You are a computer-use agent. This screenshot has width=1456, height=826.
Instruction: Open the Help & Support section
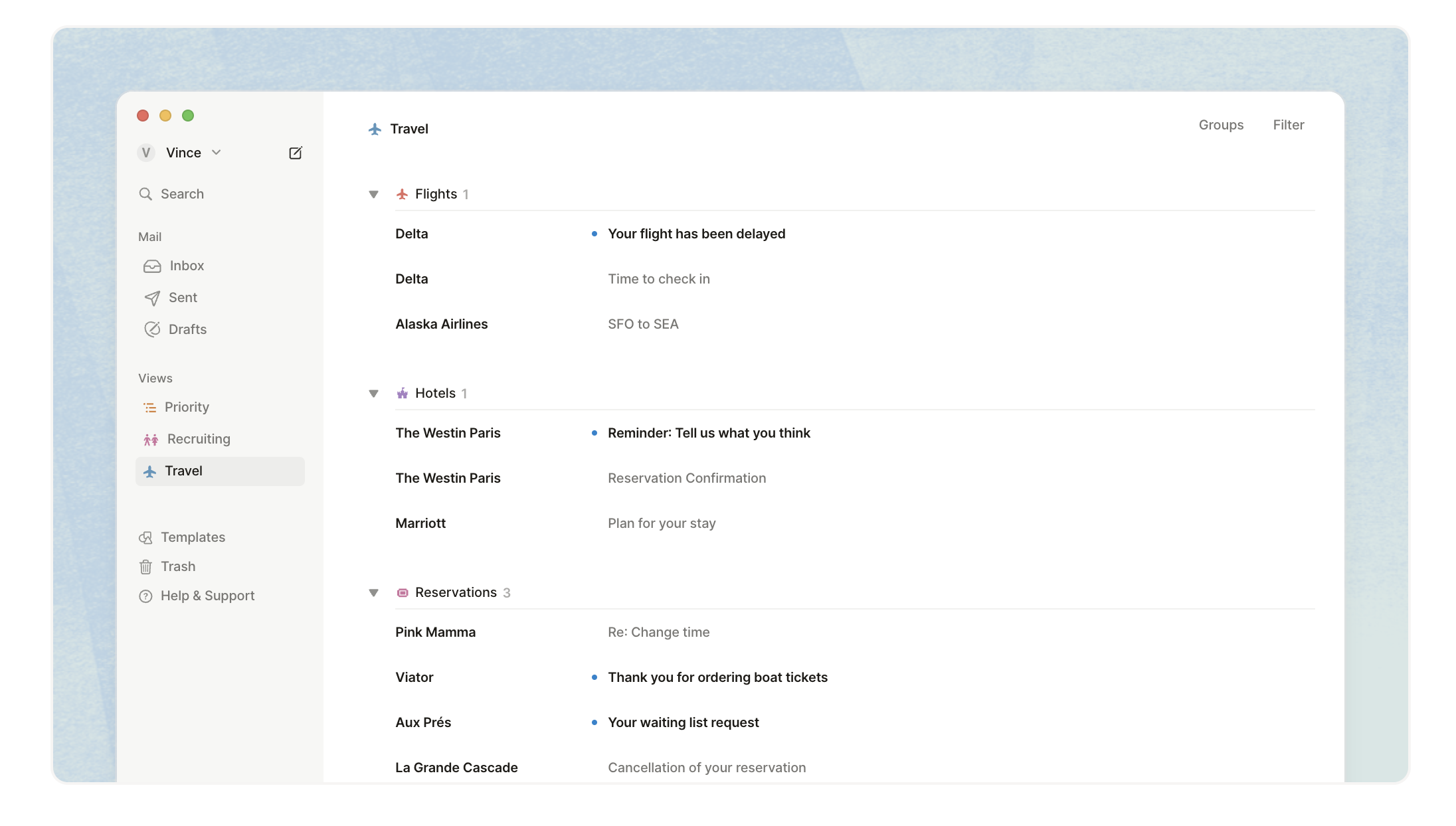tap(207, 595)
